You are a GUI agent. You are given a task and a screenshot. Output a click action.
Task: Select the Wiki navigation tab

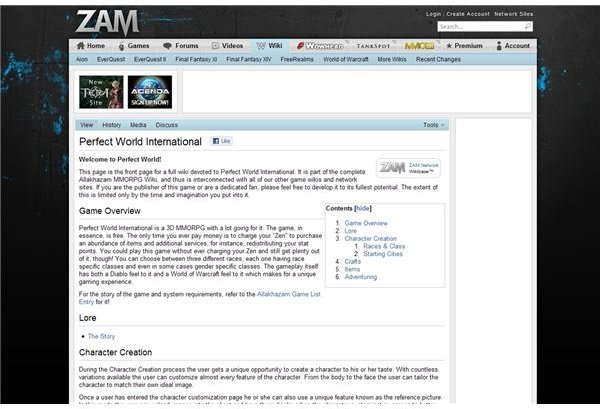click(269, 46)
